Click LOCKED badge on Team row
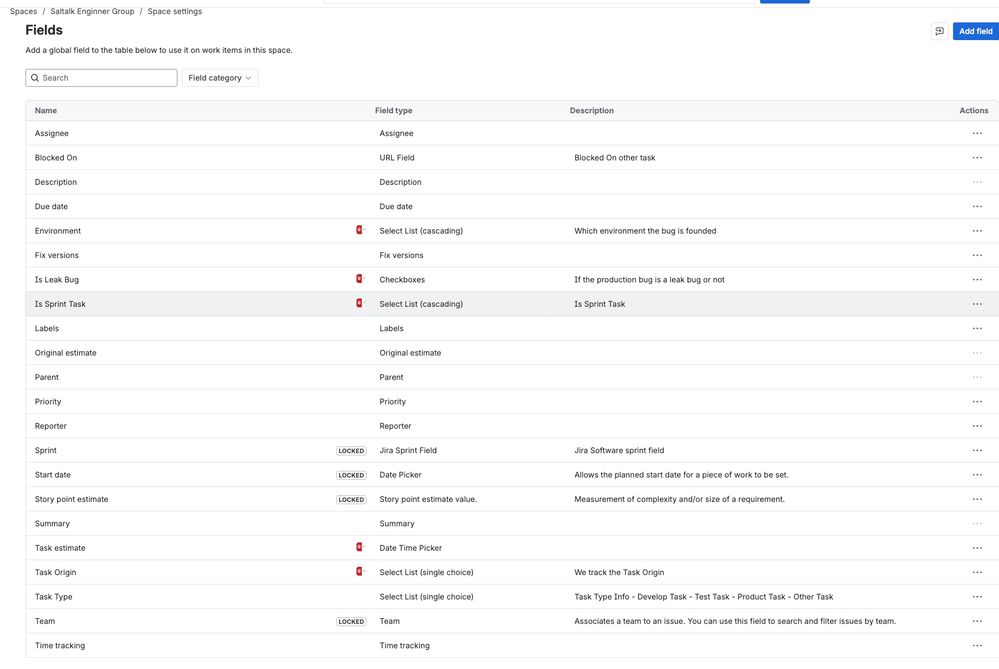Viewport: 999px width, 669px height. (351, 621)
